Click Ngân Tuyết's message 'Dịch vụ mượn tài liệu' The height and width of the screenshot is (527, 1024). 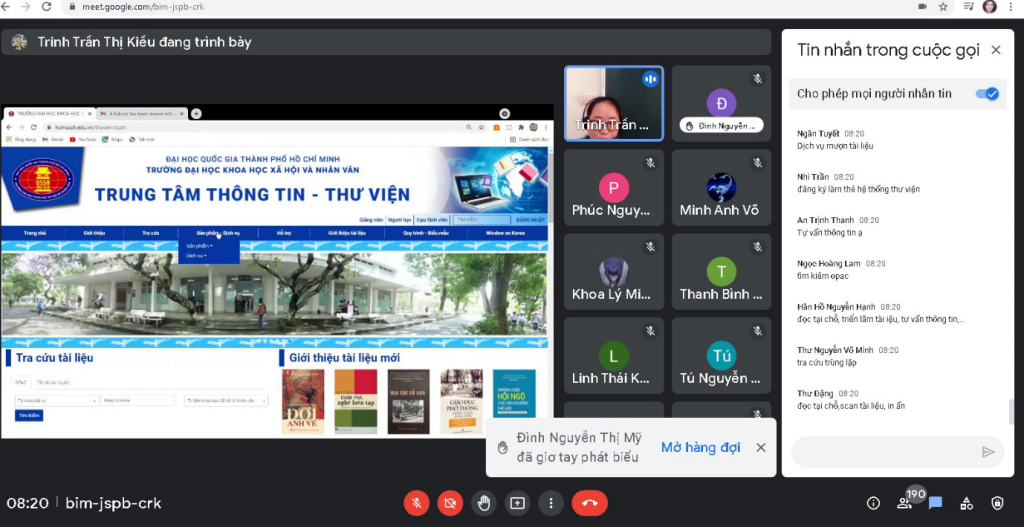tap(835, 146)
